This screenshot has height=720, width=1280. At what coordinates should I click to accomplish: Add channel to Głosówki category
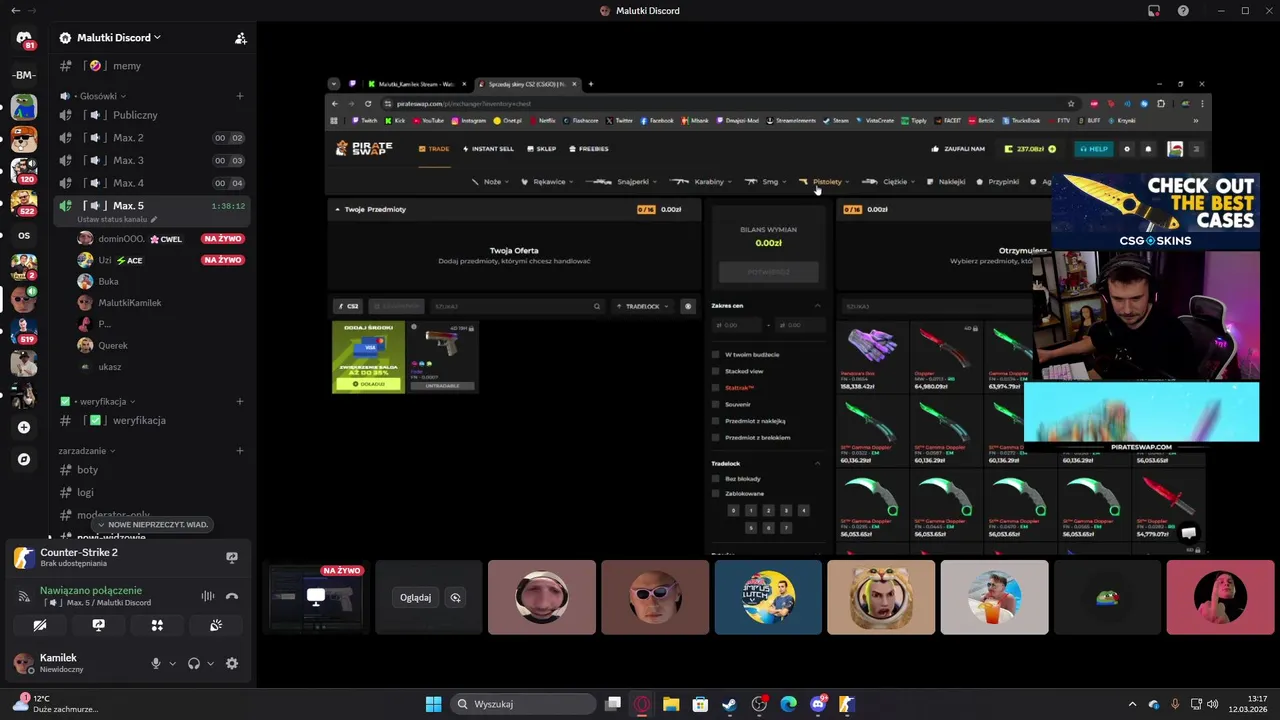pyautogui.click(x=240, y=96)
